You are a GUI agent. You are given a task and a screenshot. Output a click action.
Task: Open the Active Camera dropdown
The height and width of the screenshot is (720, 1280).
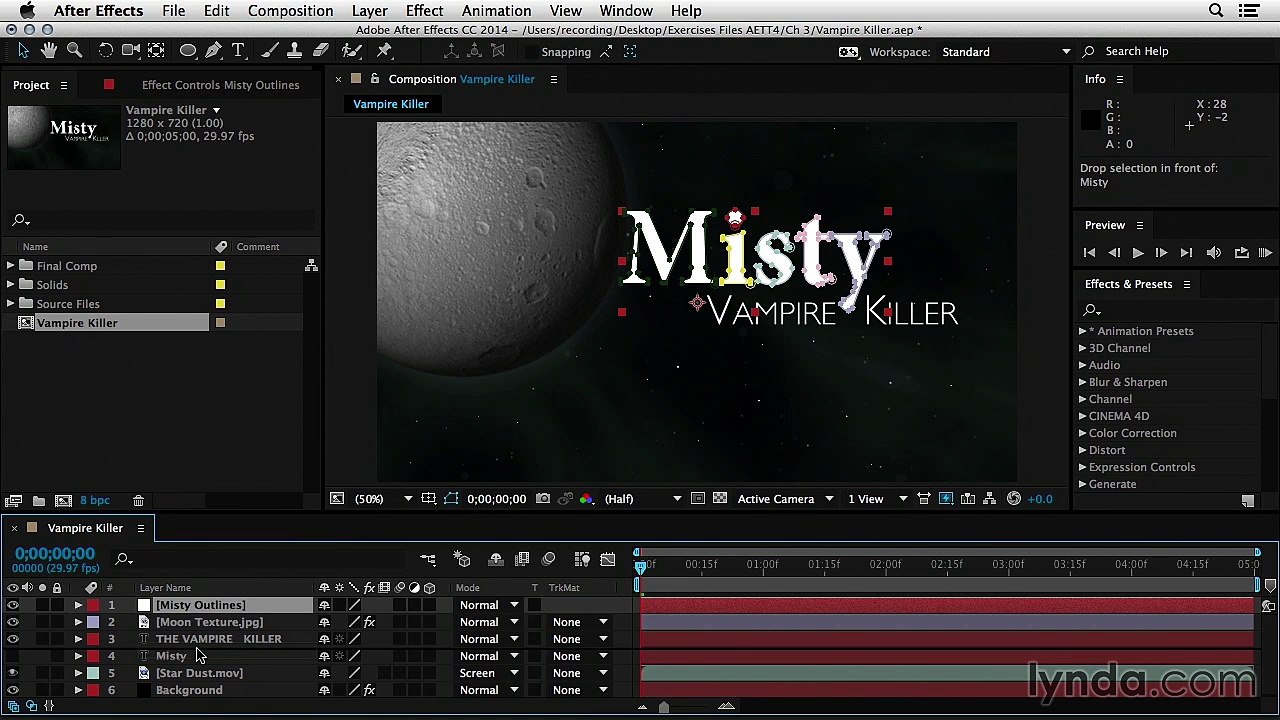pos(785,499)
